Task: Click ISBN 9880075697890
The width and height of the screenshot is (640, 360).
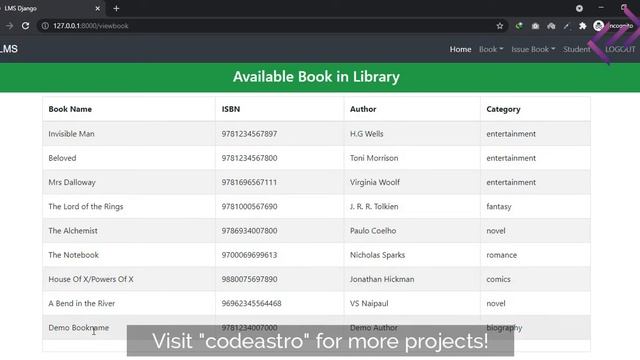Action: (x=249, y=279)
